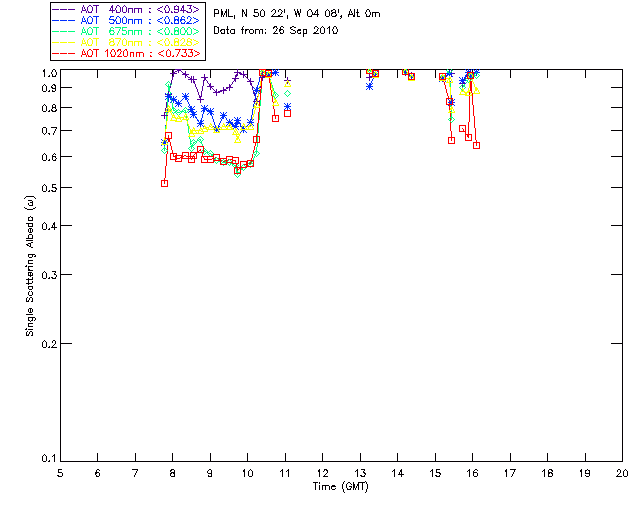Click the Single Scattering Albedo axis label
This screenshot has height=512, width=640.
[30, 266]
